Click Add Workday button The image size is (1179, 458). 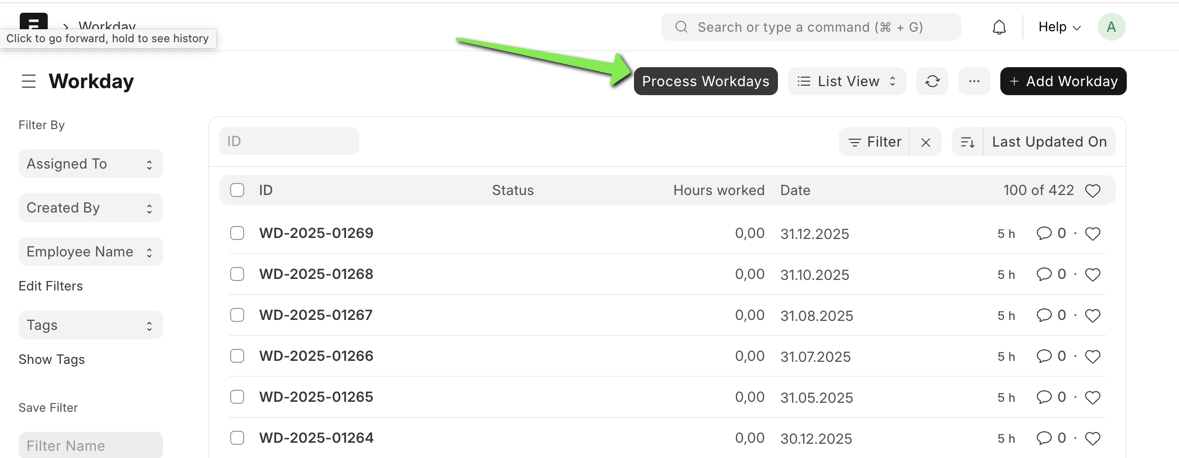click(x=1063, y=81)
